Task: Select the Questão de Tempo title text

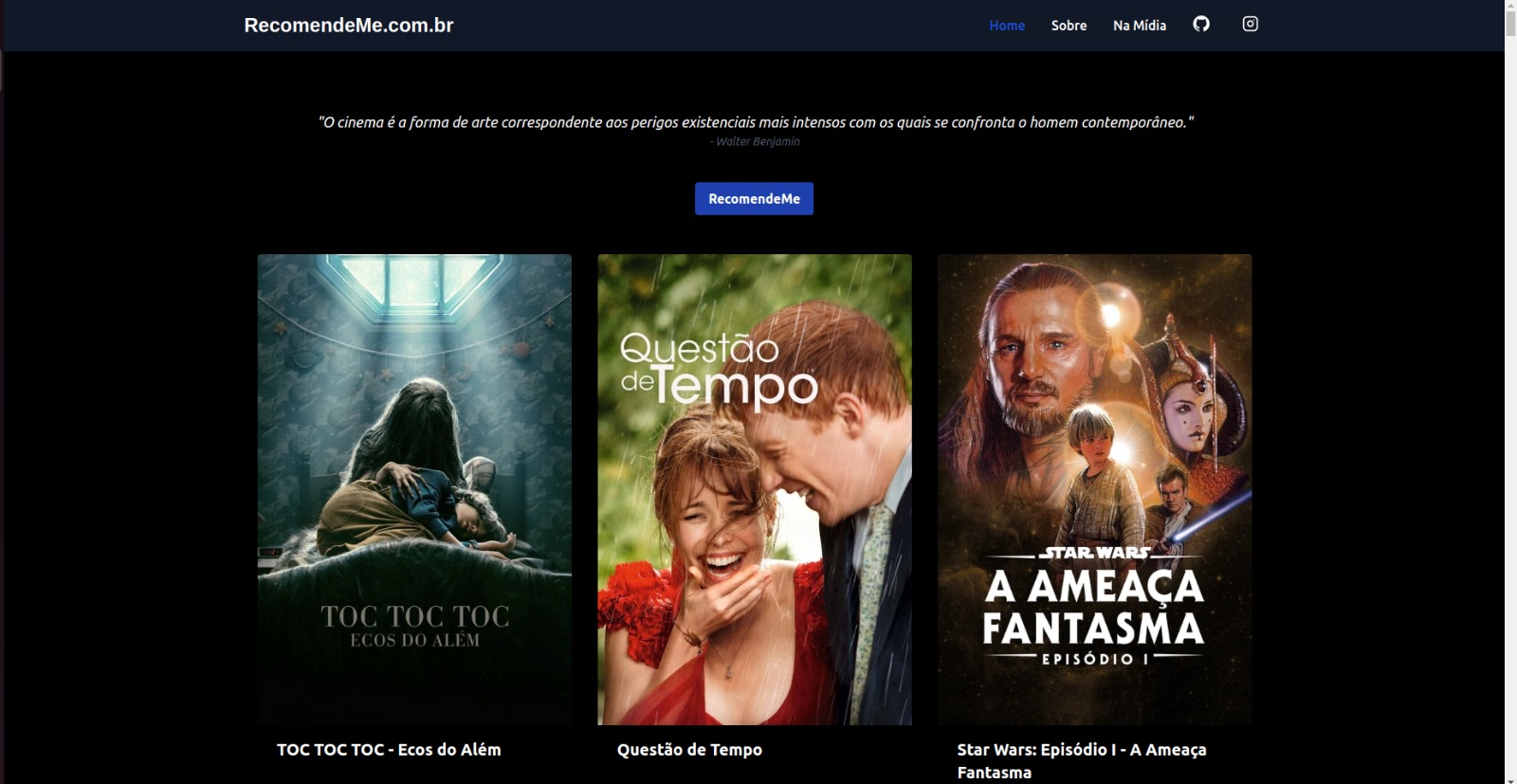Action: (689, 750)
